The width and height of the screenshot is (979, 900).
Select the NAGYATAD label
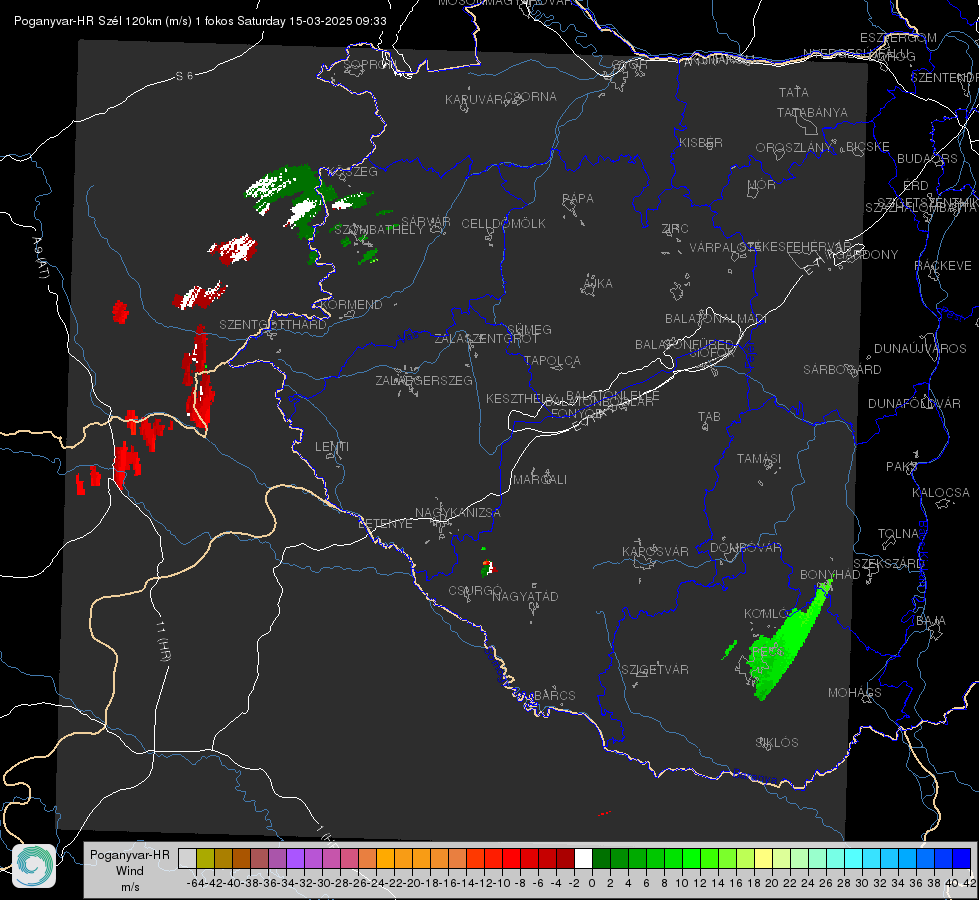[x=525, y=596]
